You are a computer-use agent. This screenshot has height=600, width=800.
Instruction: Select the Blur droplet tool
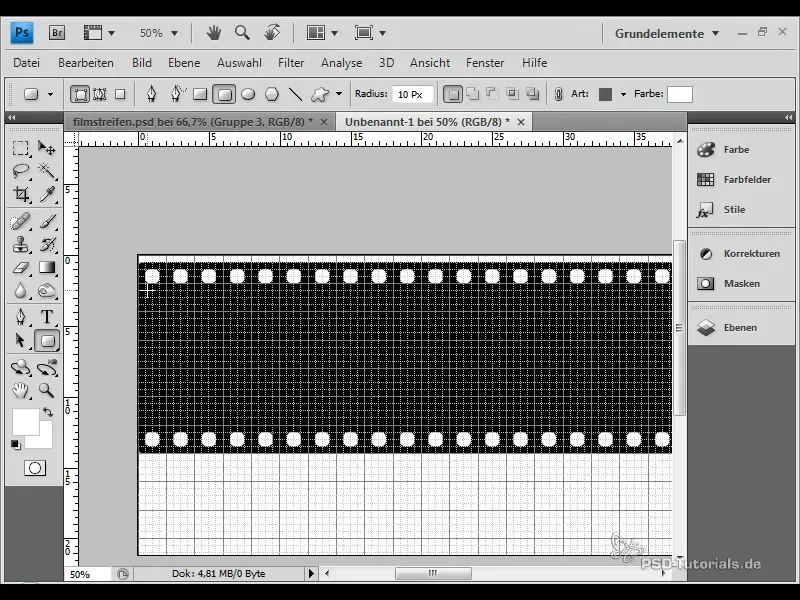point(20,291)
